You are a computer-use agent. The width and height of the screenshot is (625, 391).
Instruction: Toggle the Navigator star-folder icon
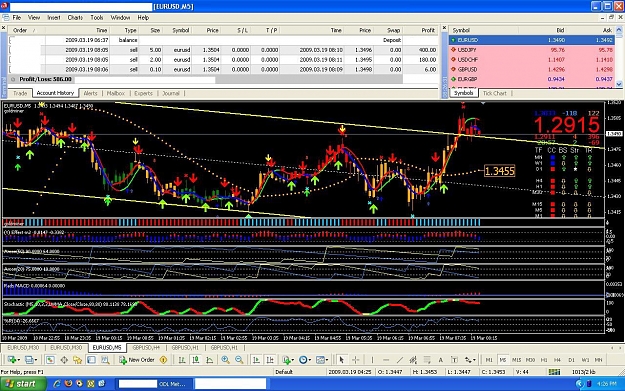(x=77, y=360)
